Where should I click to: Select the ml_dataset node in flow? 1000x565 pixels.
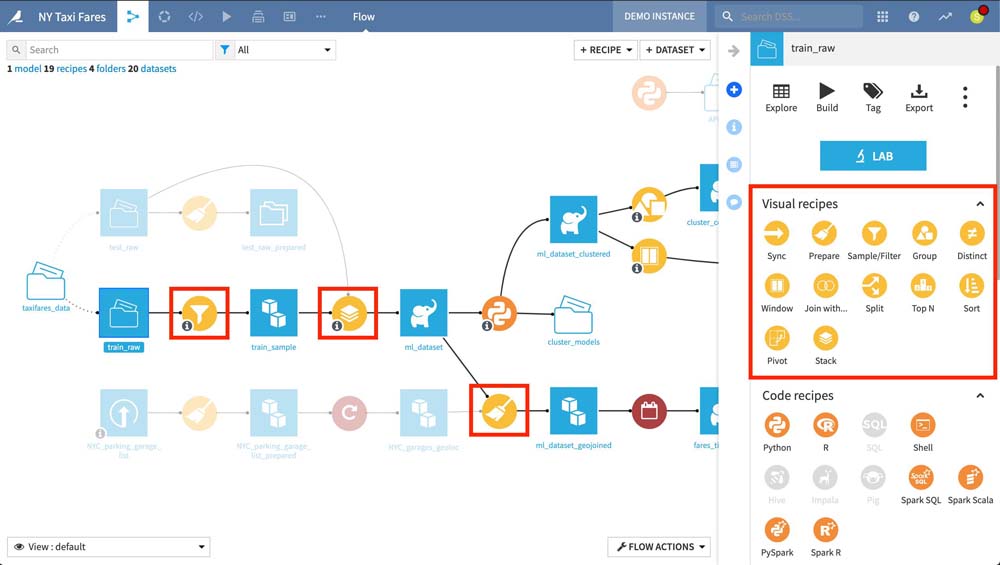point(423,313)
